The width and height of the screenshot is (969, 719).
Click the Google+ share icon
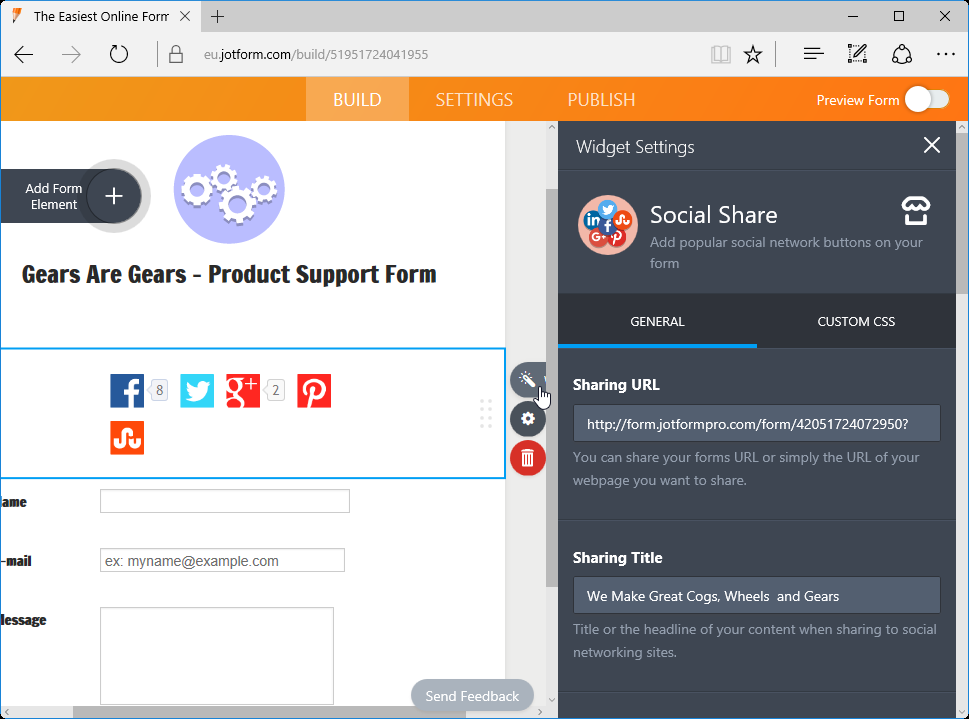(242, 390)
